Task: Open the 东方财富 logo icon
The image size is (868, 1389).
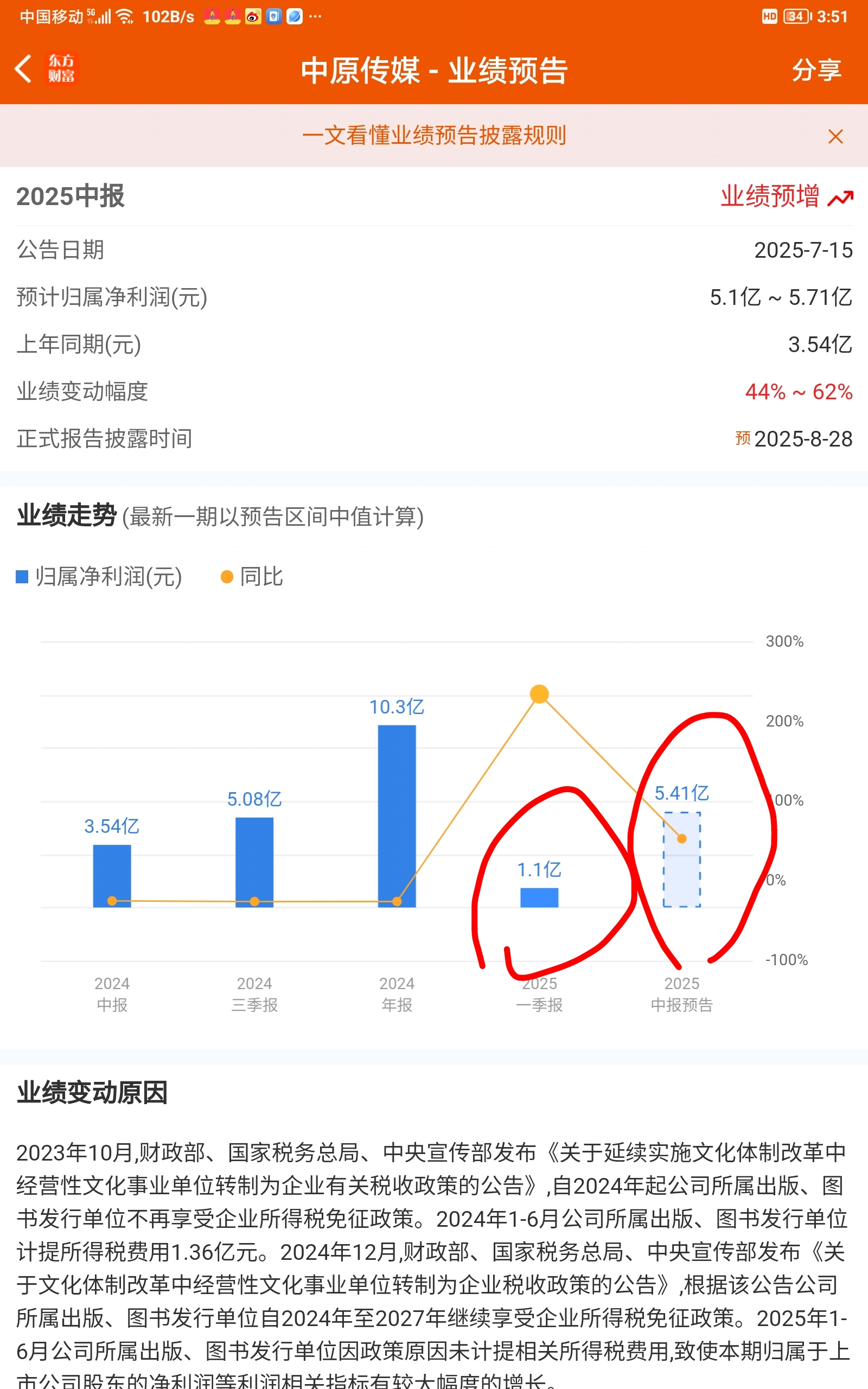Action: pyautogui.click(x=61, y=69)
